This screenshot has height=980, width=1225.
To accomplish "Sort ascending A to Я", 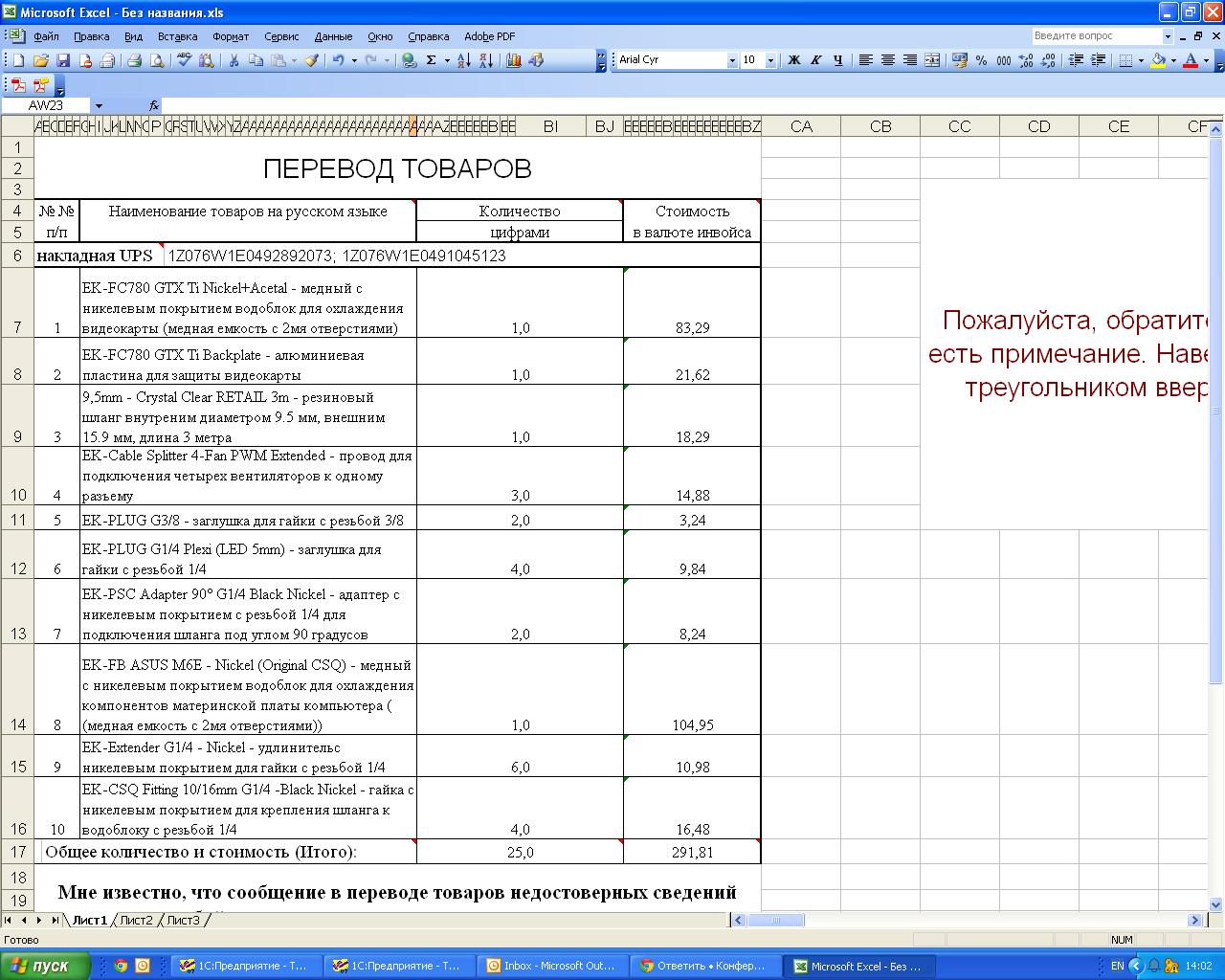I will pos(464,60).
